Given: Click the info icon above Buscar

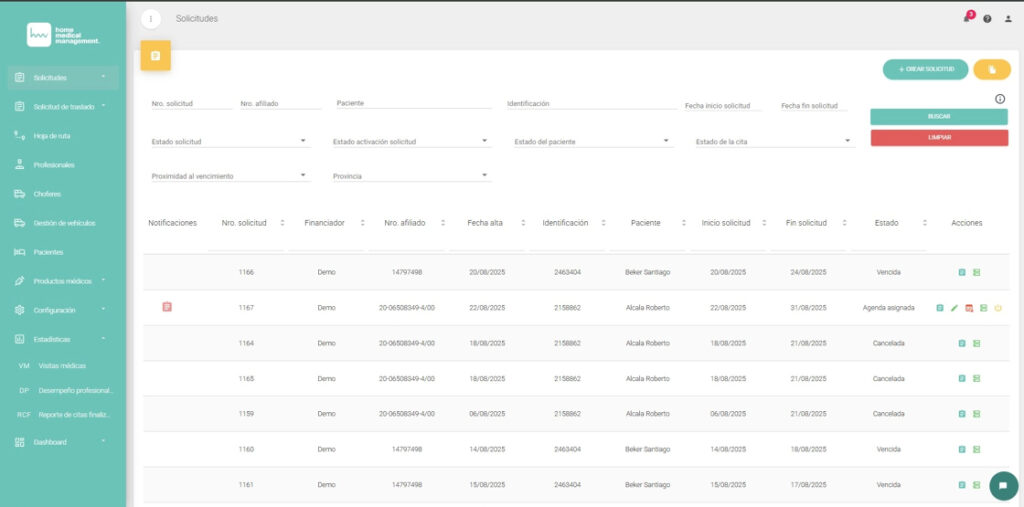Looking at the screenshot, I should tap(1000, 99).
